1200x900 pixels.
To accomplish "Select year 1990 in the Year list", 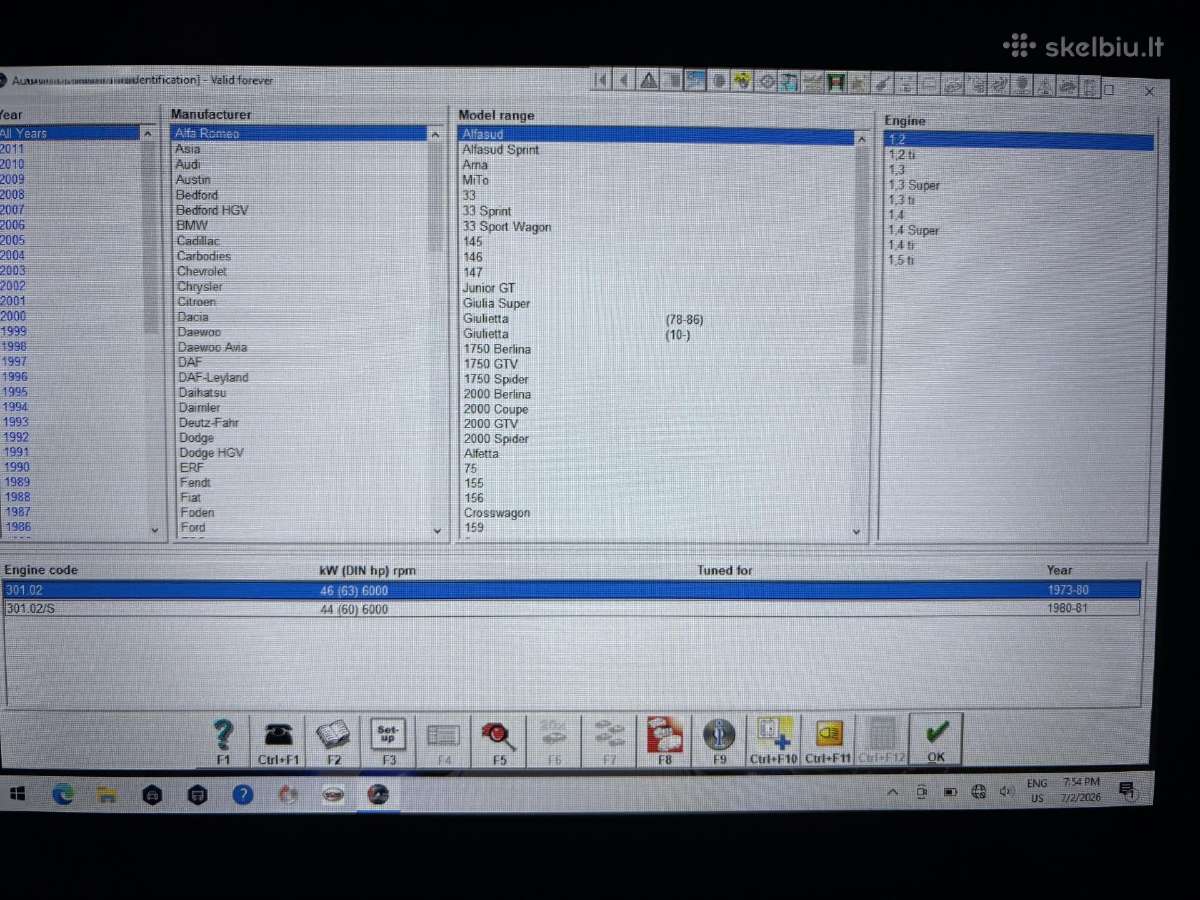I will (16, 467).
